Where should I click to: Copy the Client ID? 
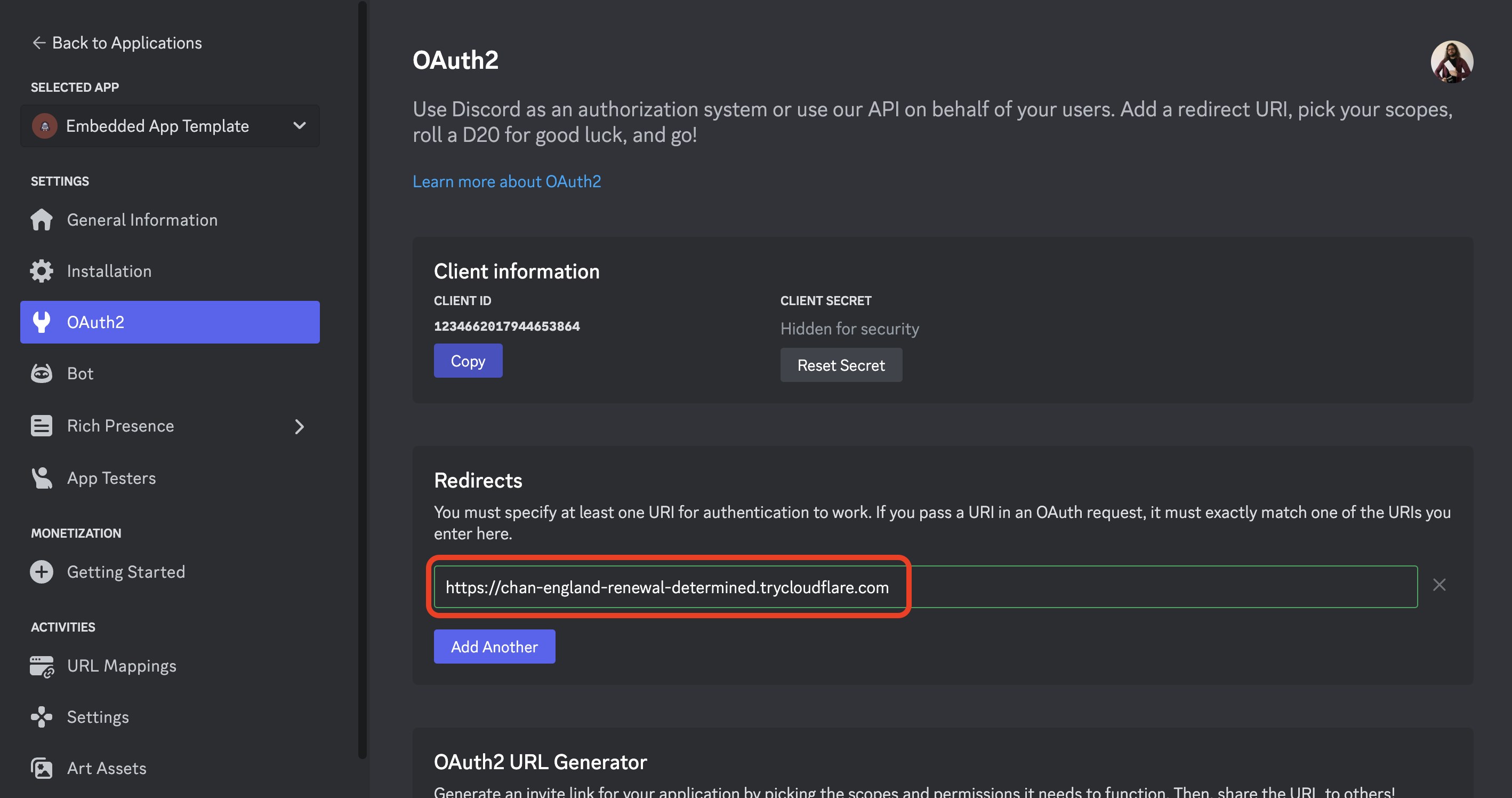click(x=468, y=361)
